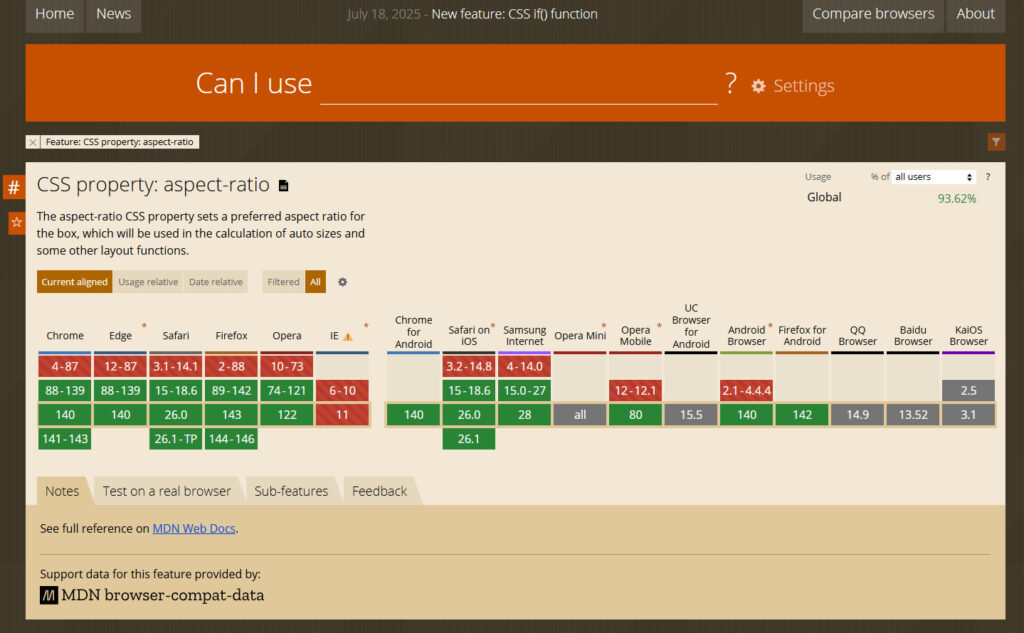The image size is (1024, 633).
Task: Open table settings gear next to All
Action: click(x=342, y=282)
